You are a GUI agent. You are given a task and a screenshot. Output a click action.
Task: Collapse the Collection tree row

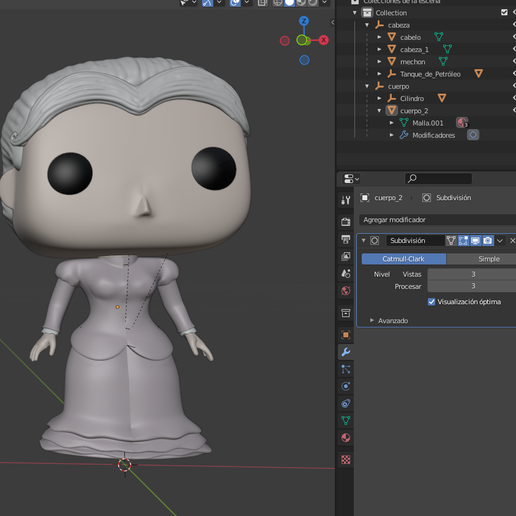pos(355,13)
